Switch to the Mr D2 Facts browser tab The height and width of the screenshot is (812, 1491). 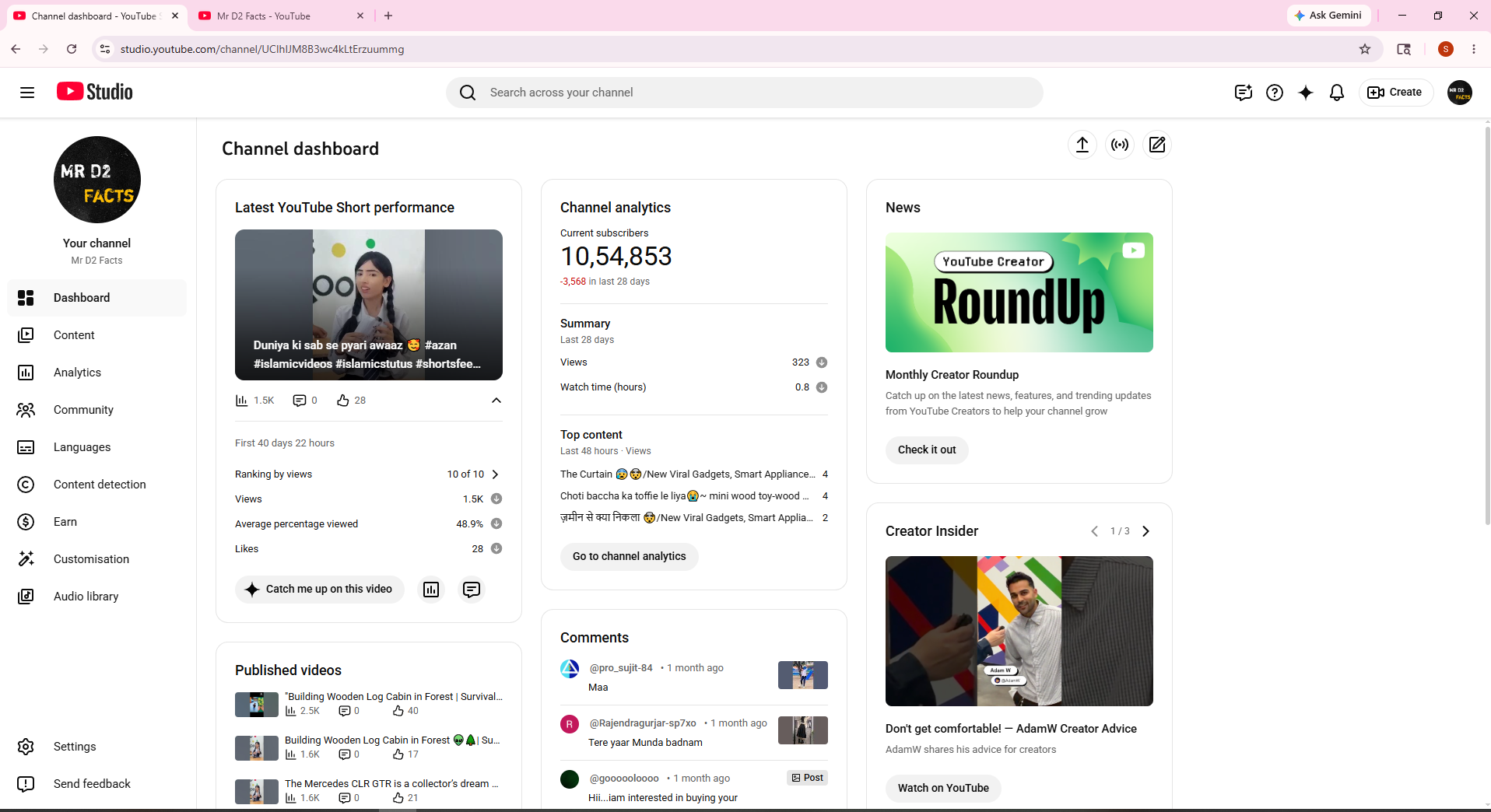tap(280, 16)
